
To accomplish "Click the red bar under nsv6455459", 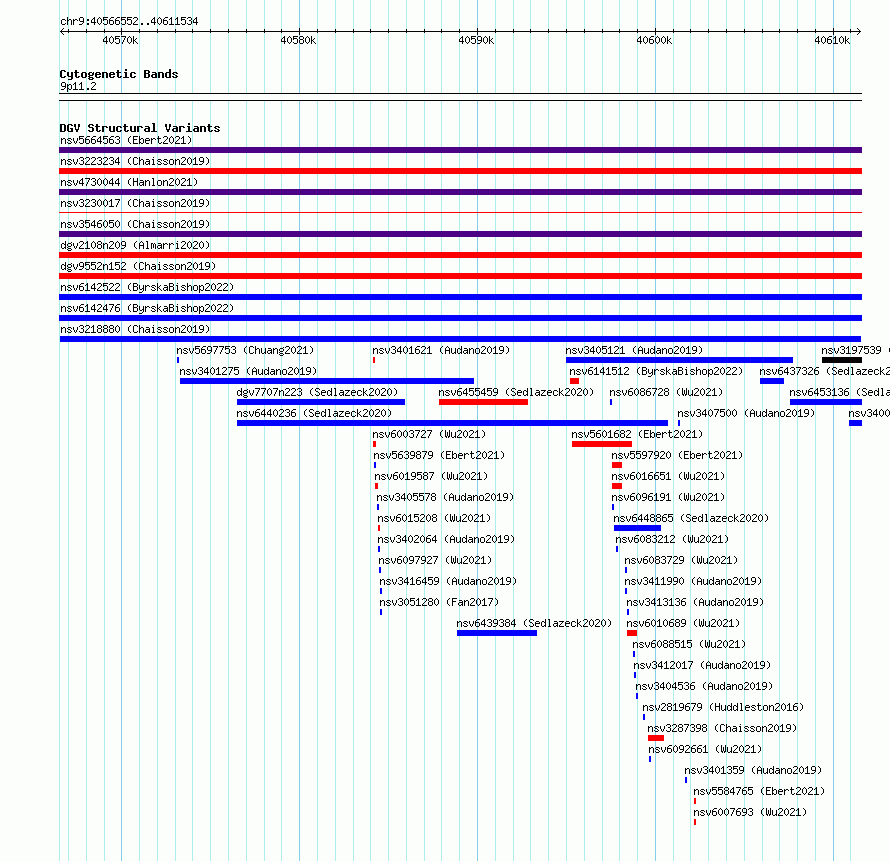I will [483, 402].
